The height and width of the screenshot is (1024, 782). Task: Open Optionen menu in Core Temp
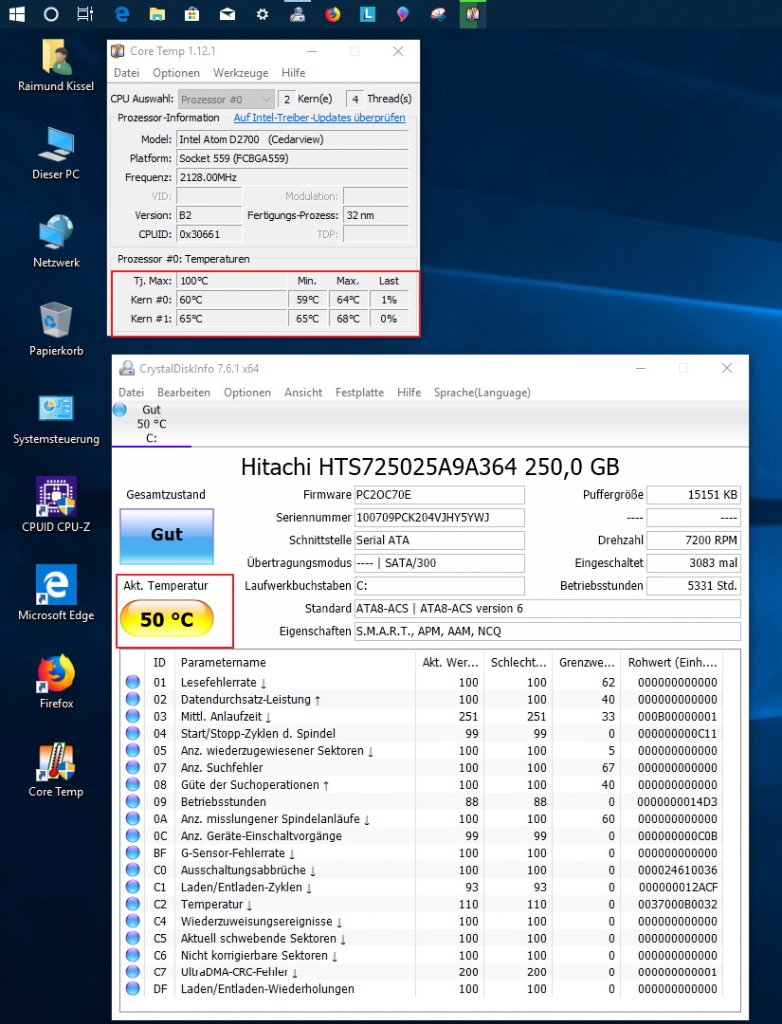pos(176,72)
